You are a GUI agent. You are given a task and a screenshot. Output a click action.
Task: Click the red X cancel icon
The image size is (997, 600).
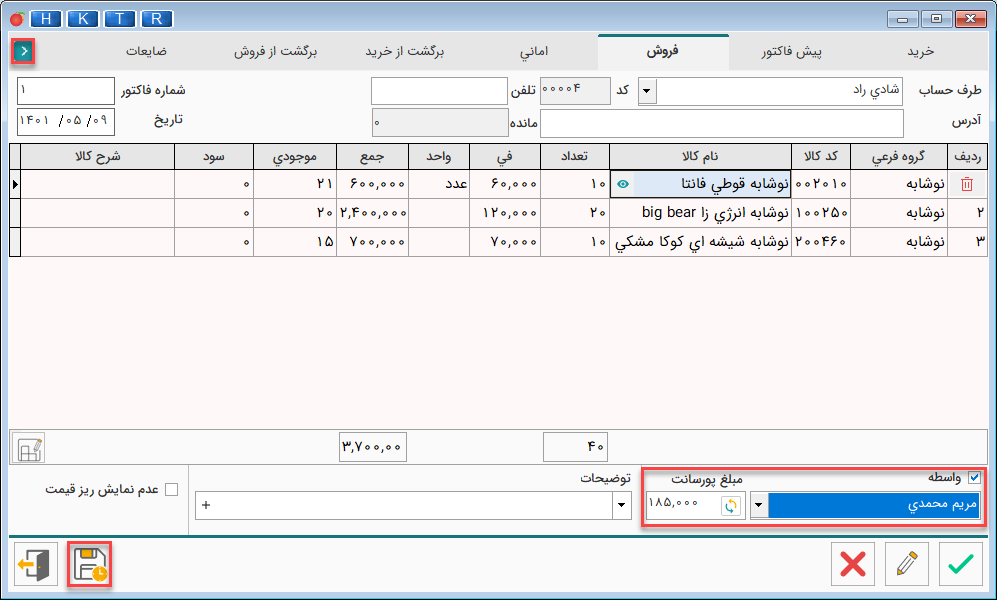tap(853, 564)
